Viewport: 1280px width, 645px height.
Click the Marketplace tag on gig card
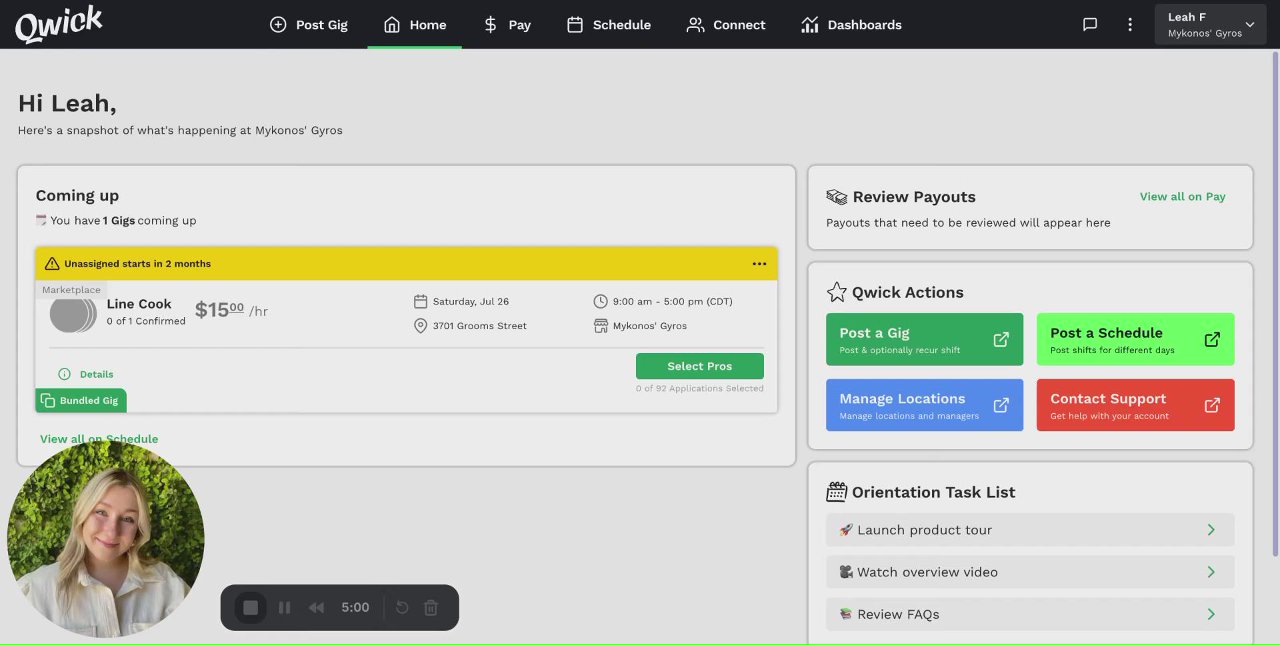[x=71, y=290]
